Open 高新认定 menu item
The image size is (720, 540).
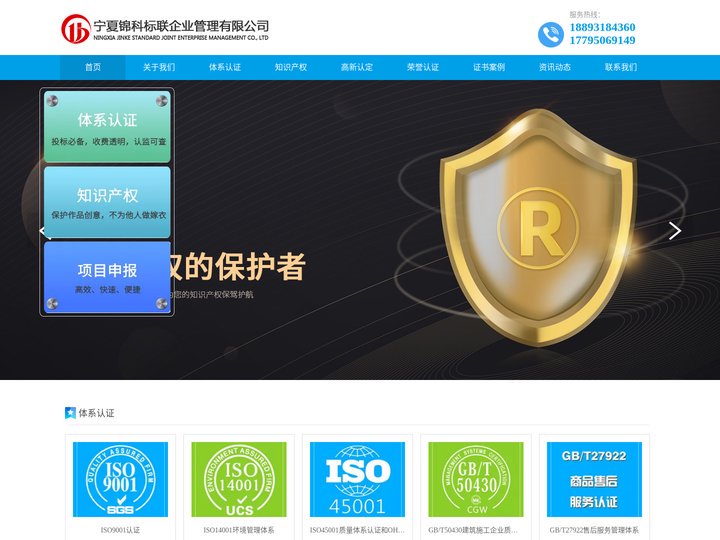coord(357,68)
